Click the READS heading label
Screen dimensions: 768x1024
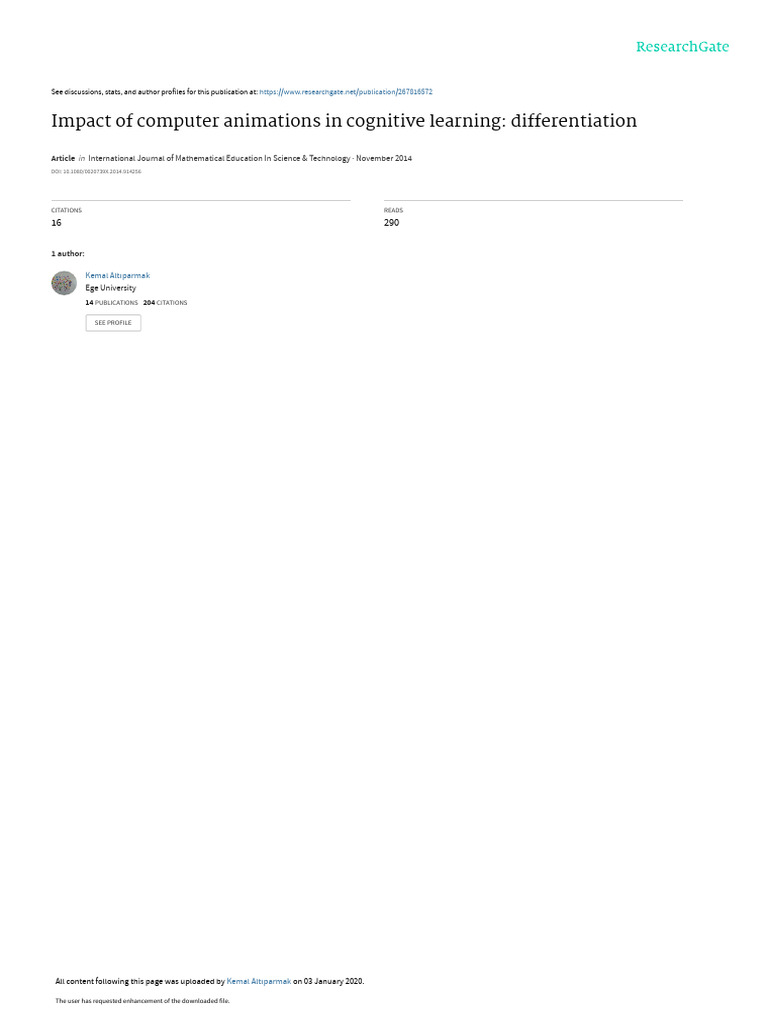coord(393,210)
